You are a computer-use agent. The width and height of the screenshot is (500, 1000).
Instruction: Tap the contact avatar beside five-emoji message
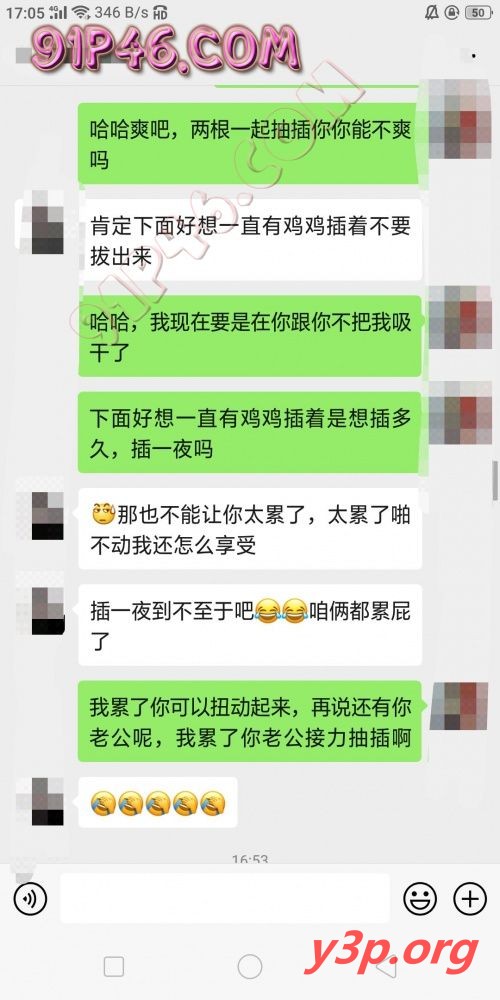tap(48, 801)
